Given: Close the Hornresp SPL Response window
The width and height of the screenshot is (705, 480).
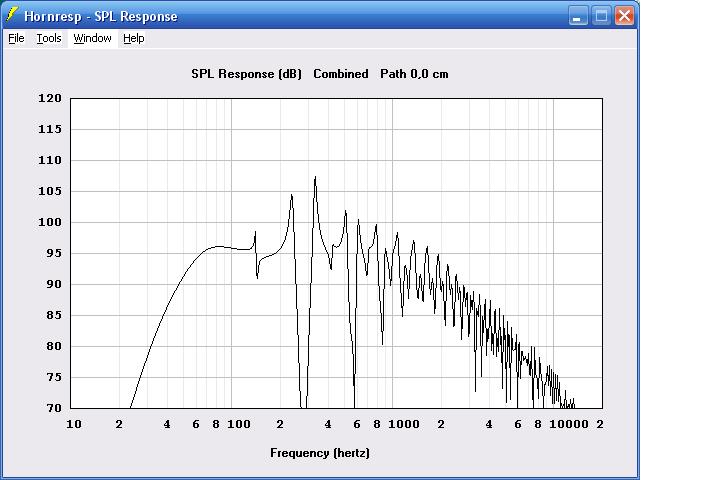Looking at the screenshot, I should (625, 16).
